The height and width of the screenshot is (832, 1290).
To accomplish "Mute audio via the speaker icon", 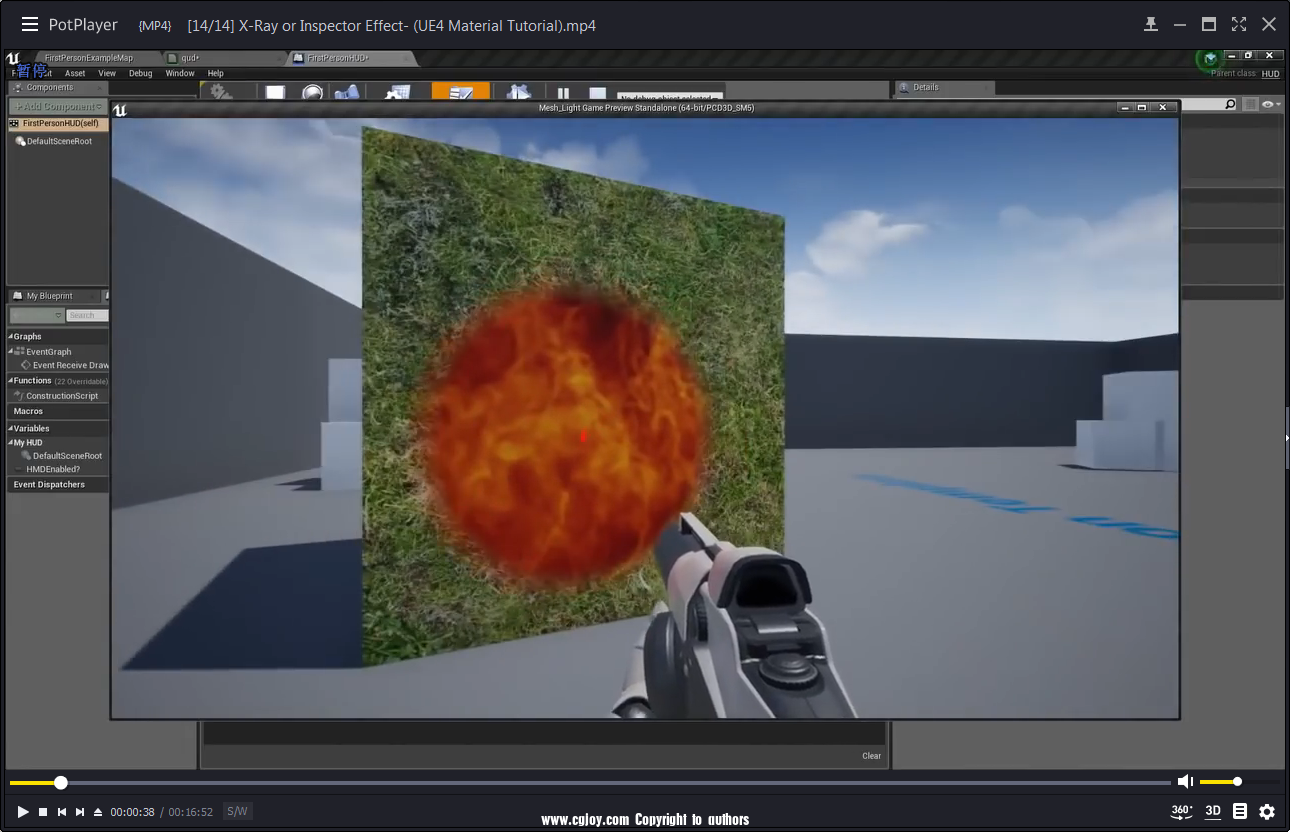I will coord(1185,782).
